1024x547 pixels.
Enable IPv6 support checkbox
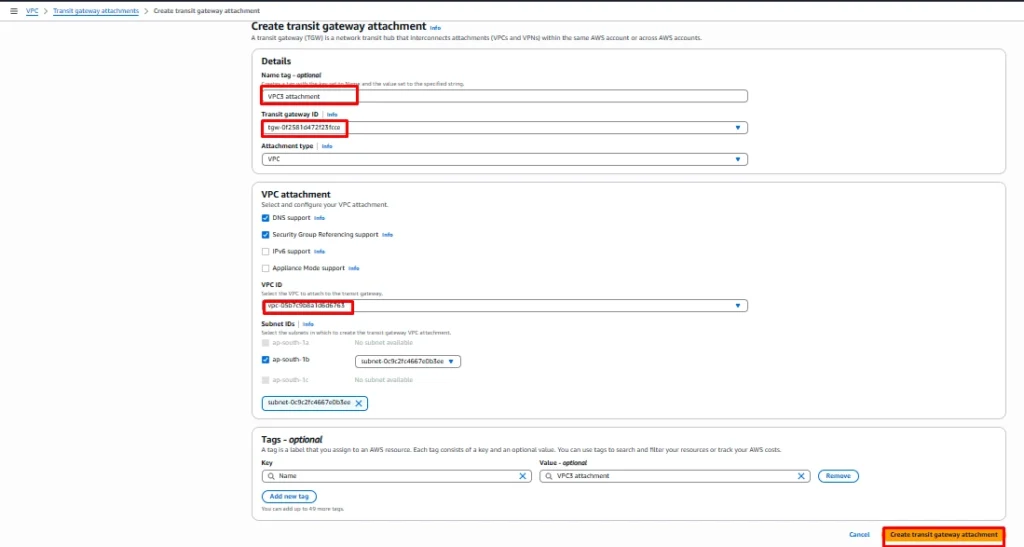click(265, 251)
